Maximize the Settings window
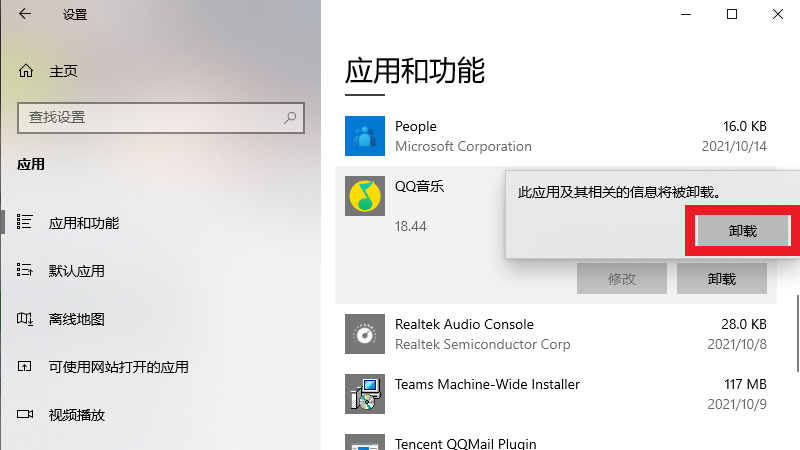This screenshot has height=450, width=800. (x=731, y=14)
